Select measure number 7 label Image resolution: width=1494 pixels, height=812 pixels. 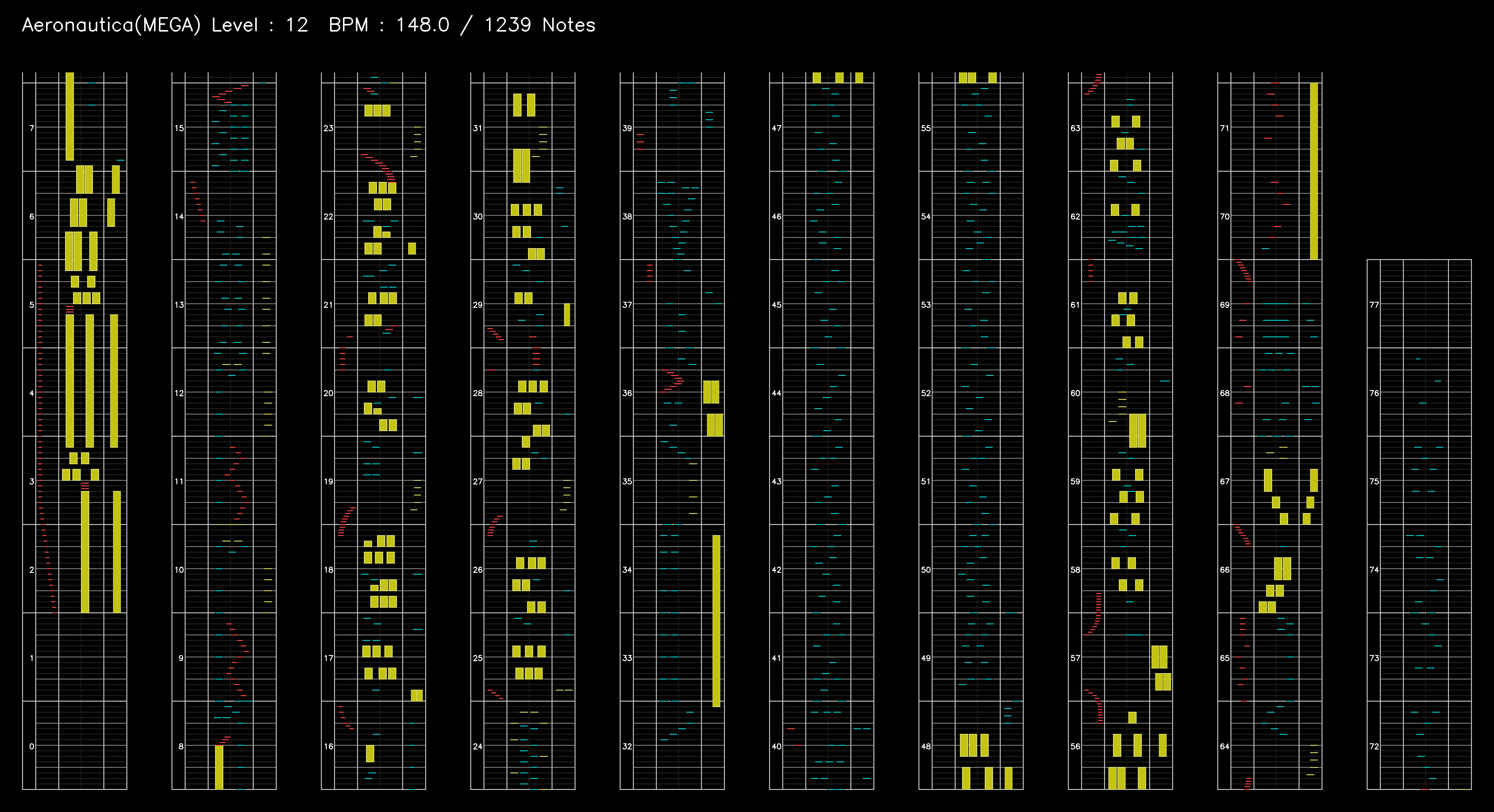pos(31,128)
